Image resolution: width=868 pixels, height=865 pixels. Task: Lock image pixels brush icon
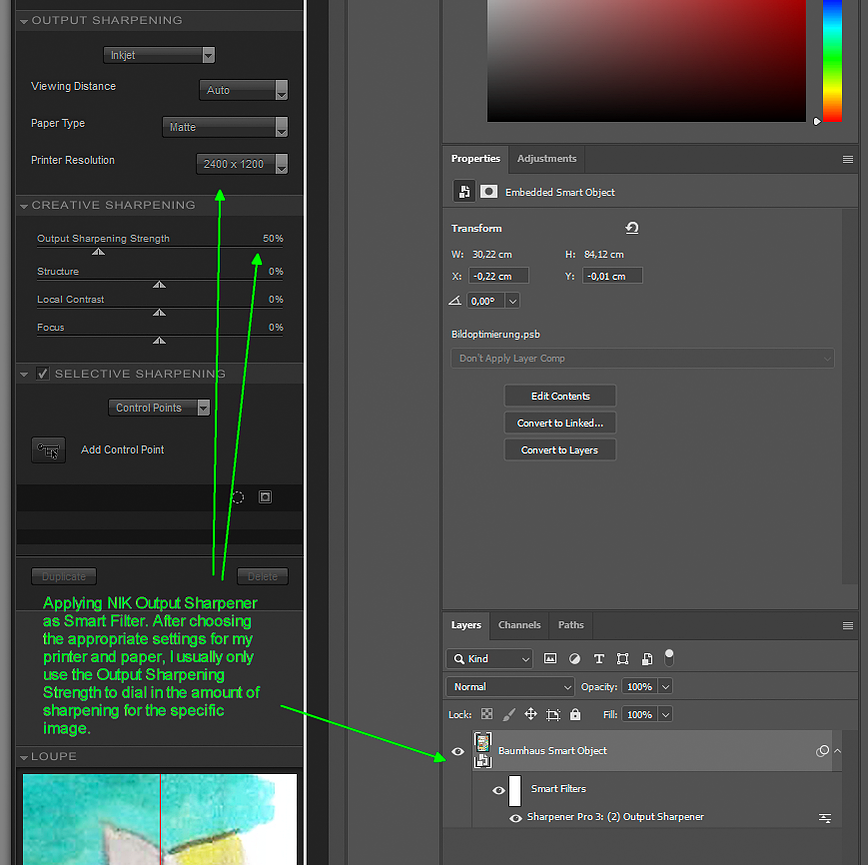(x=509, y=714)
